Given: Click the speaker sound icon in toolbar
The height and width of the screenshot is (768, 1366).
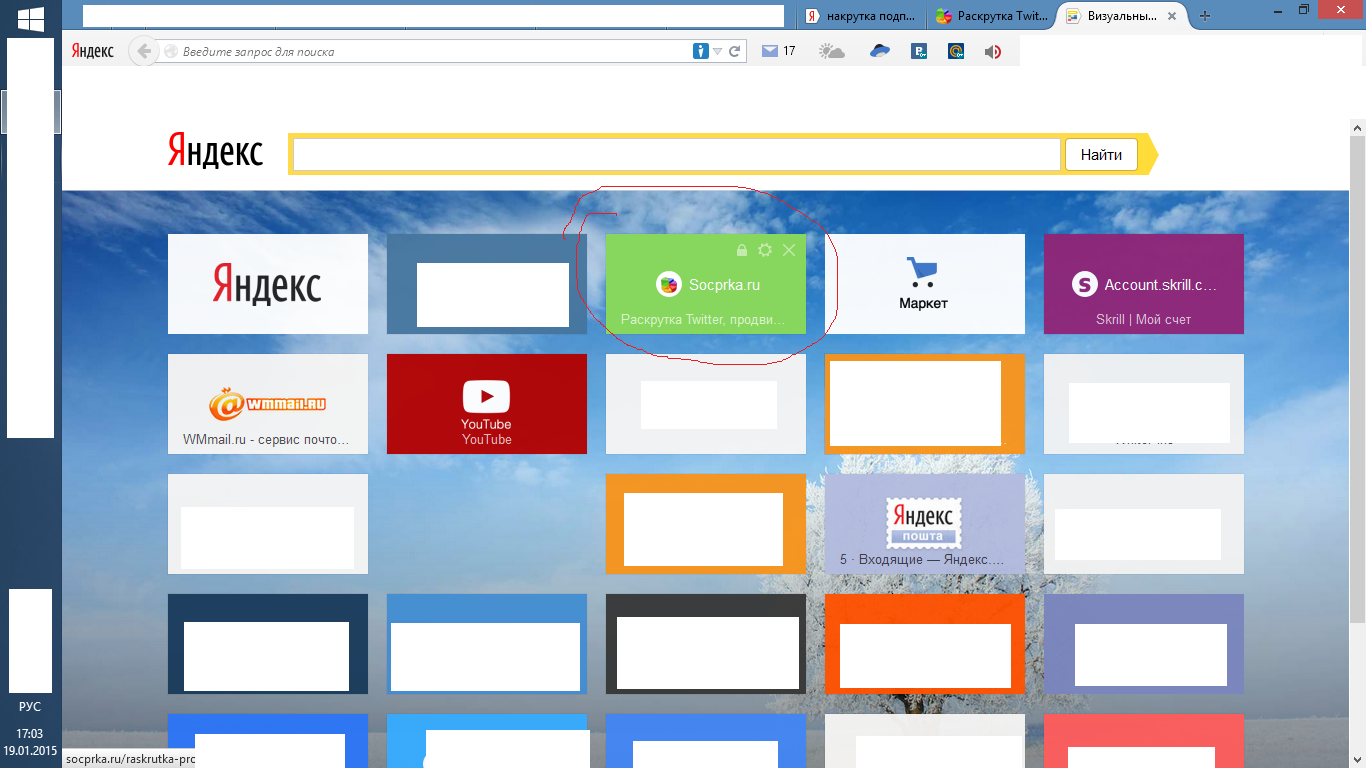Looking at the screenshot, I should tap(993, 52).
